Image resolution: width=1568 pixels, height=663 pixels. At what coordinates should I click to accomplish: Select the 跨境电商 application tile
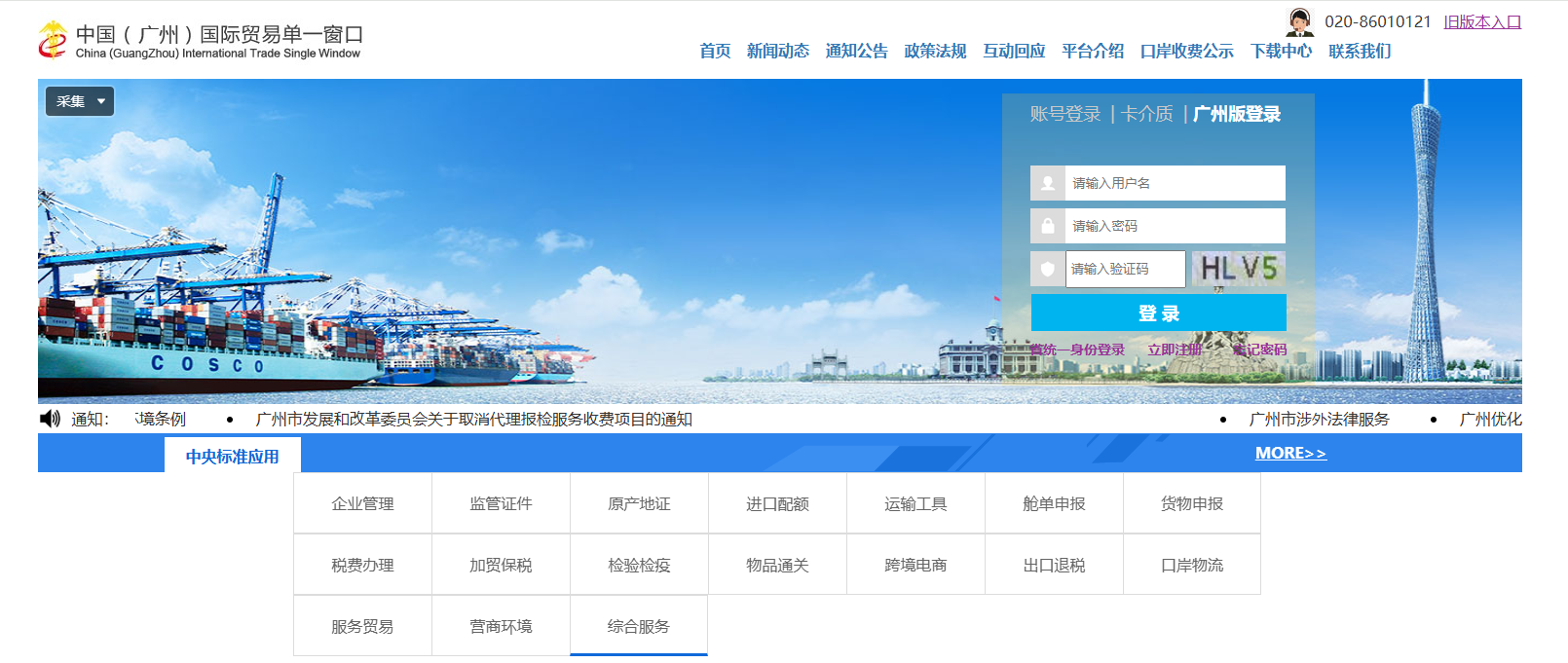point(915,565)
